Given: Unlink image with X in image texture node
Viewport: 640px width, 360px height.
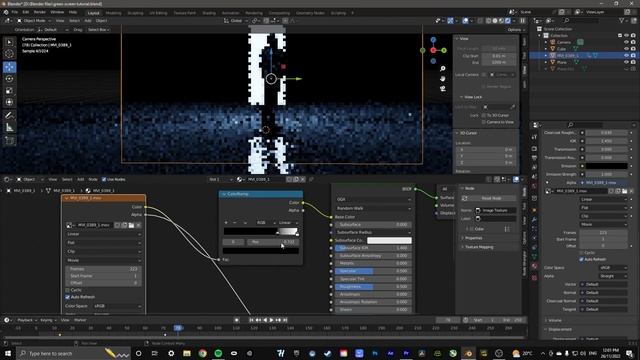Looking at the screenshot, I should point(138,225).
